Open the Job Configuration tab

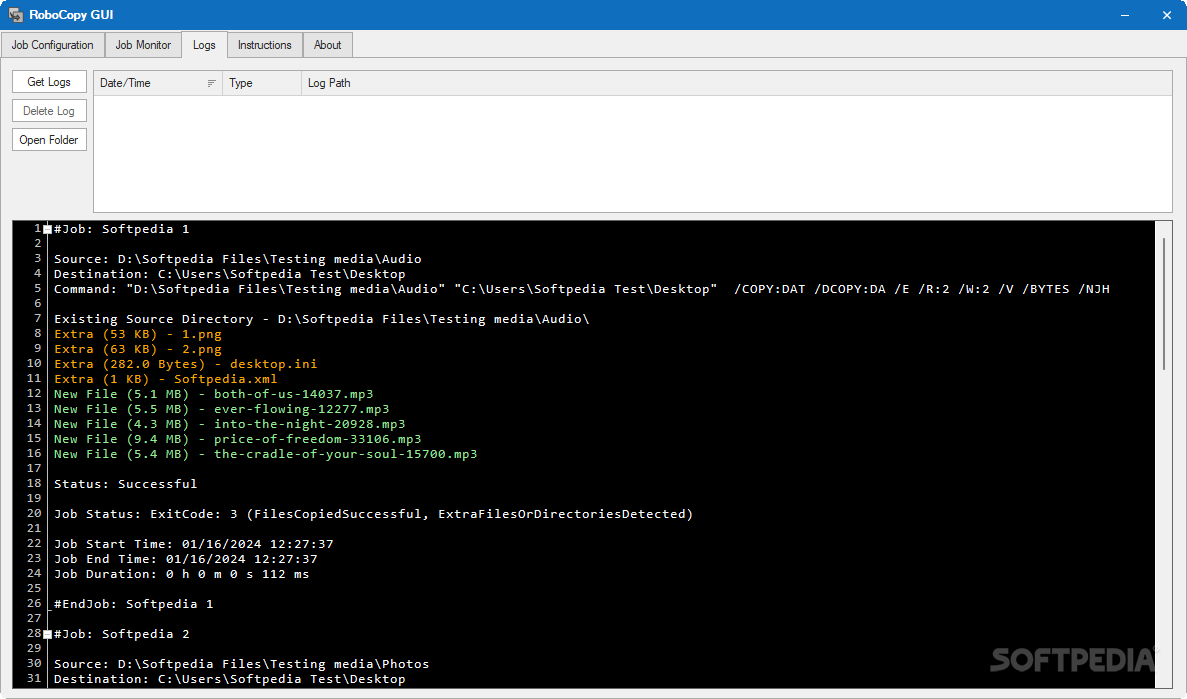52,45
